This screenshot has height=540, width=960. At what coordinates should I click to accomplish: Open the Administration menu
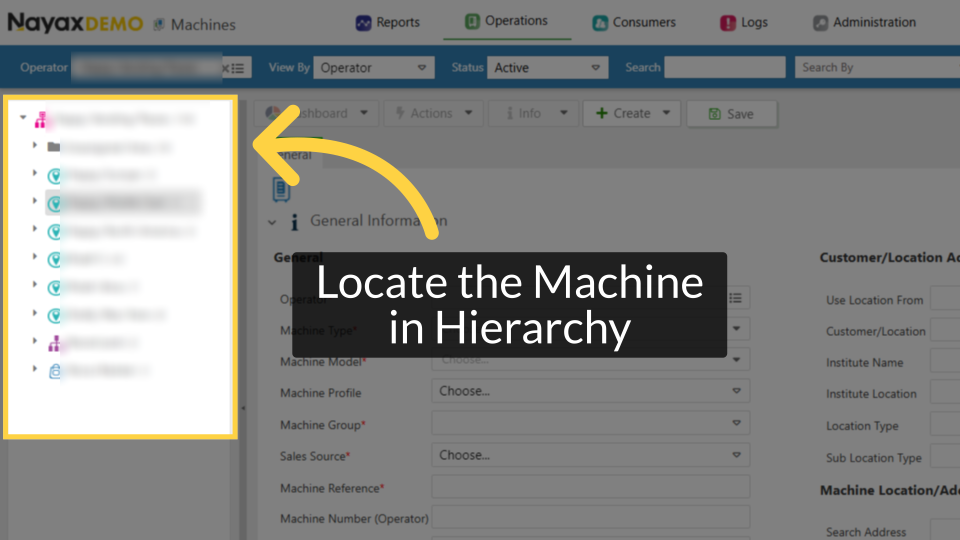point(864,23)
